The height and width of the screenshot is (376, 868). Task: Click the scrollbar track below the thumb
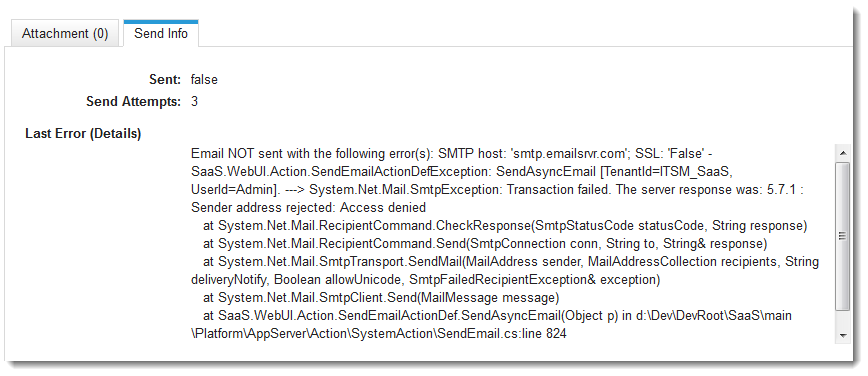click(x=842, y=320)
